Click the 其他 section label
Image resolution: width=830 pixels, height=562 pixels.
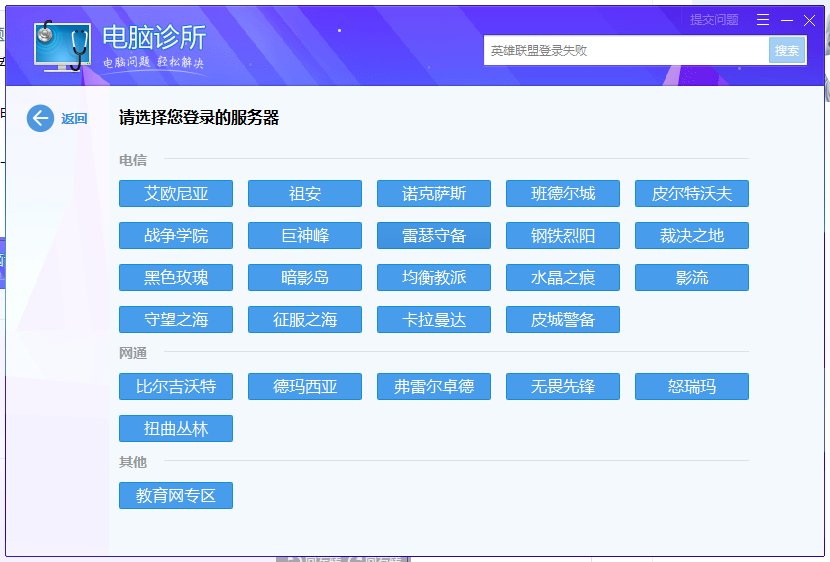point(133,462)
